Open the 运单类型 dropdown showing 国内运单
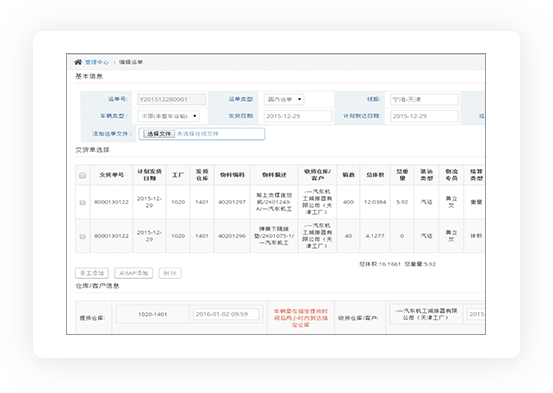Image resolution: width=553 pixels, height=393 pixels. 284,99
